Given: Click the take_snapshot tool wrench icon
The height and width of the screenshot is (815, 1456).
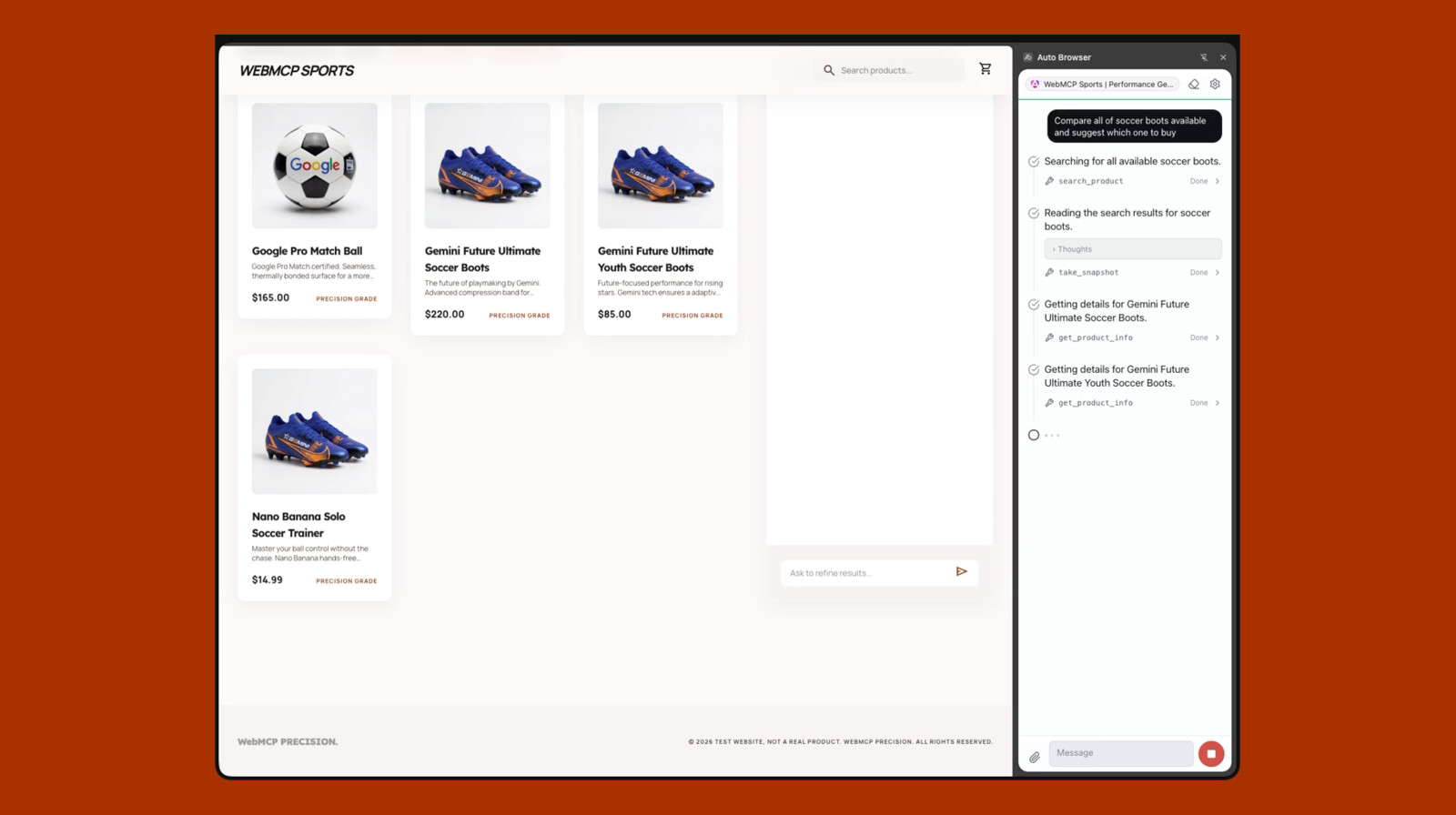Looking at the screenshot, I should (1049, 273).
